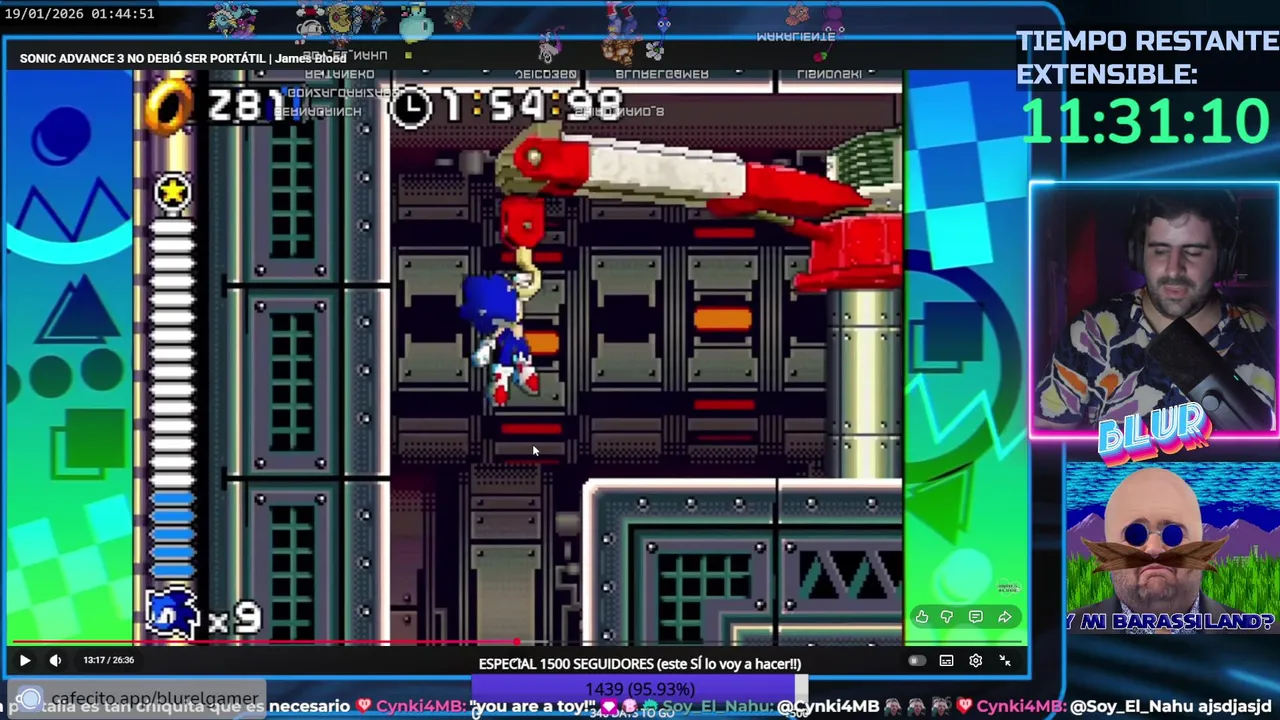The height and width of the screenshot is (720, 1280).
Task: Click the 11:31:10 countdown timer
Action: pyautogui.click(x=1145, y=121)
